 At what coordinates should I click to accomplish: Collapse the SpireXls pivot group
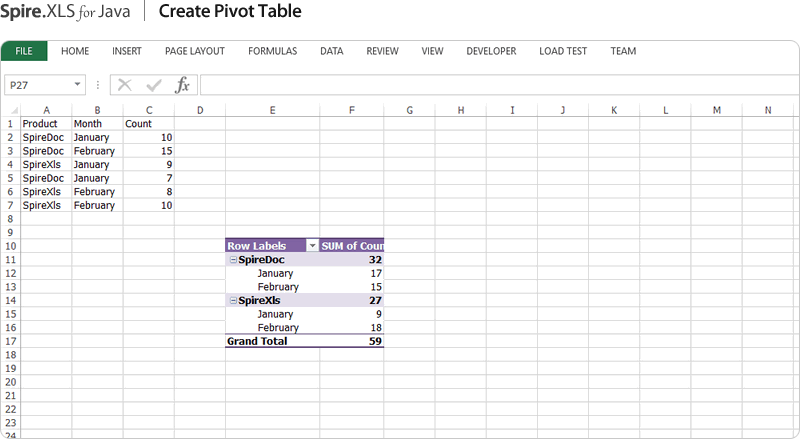[x=233, y=300]
